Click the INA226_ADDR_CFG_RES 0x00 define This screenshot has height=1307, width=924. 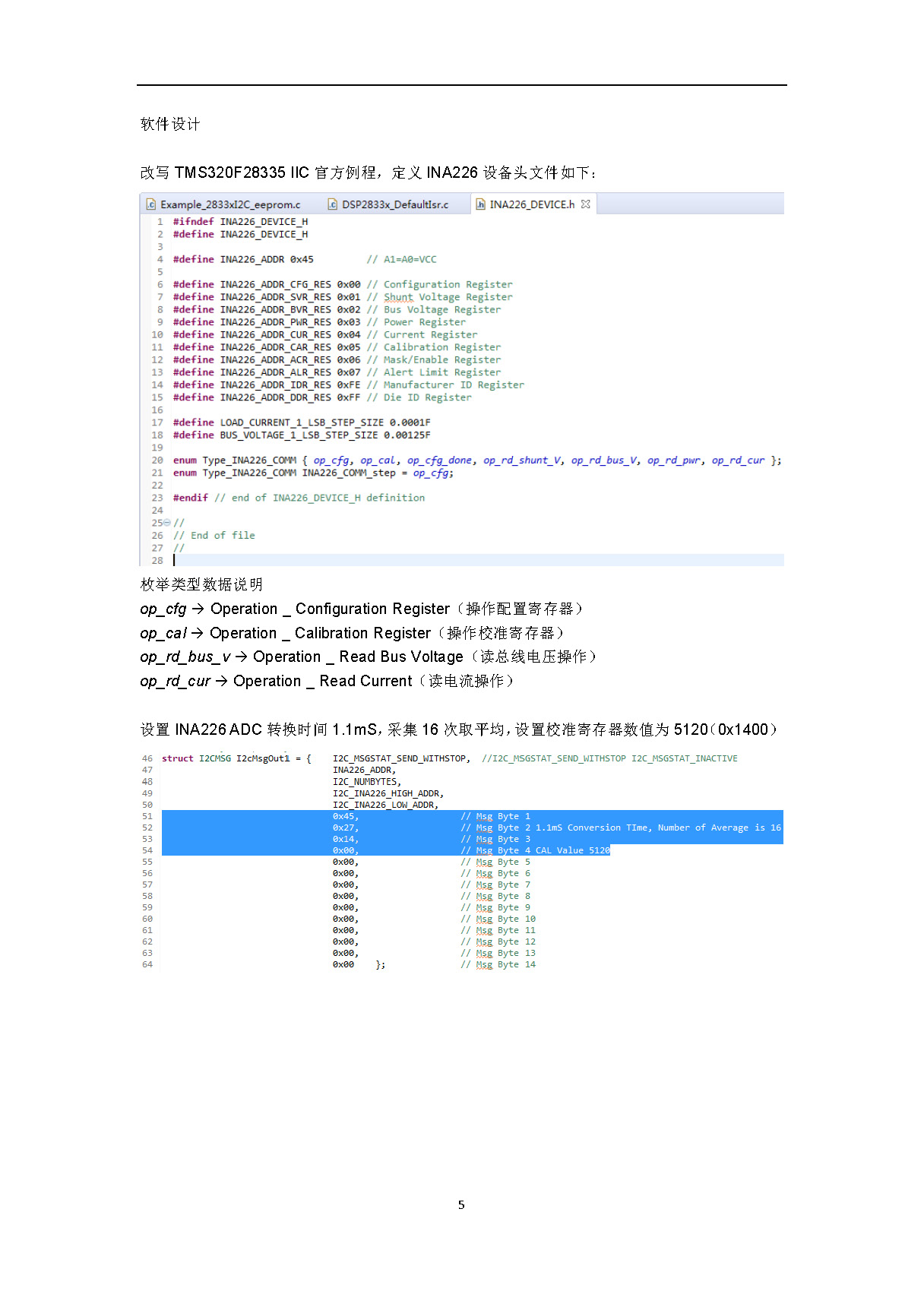tap(343, 284)
